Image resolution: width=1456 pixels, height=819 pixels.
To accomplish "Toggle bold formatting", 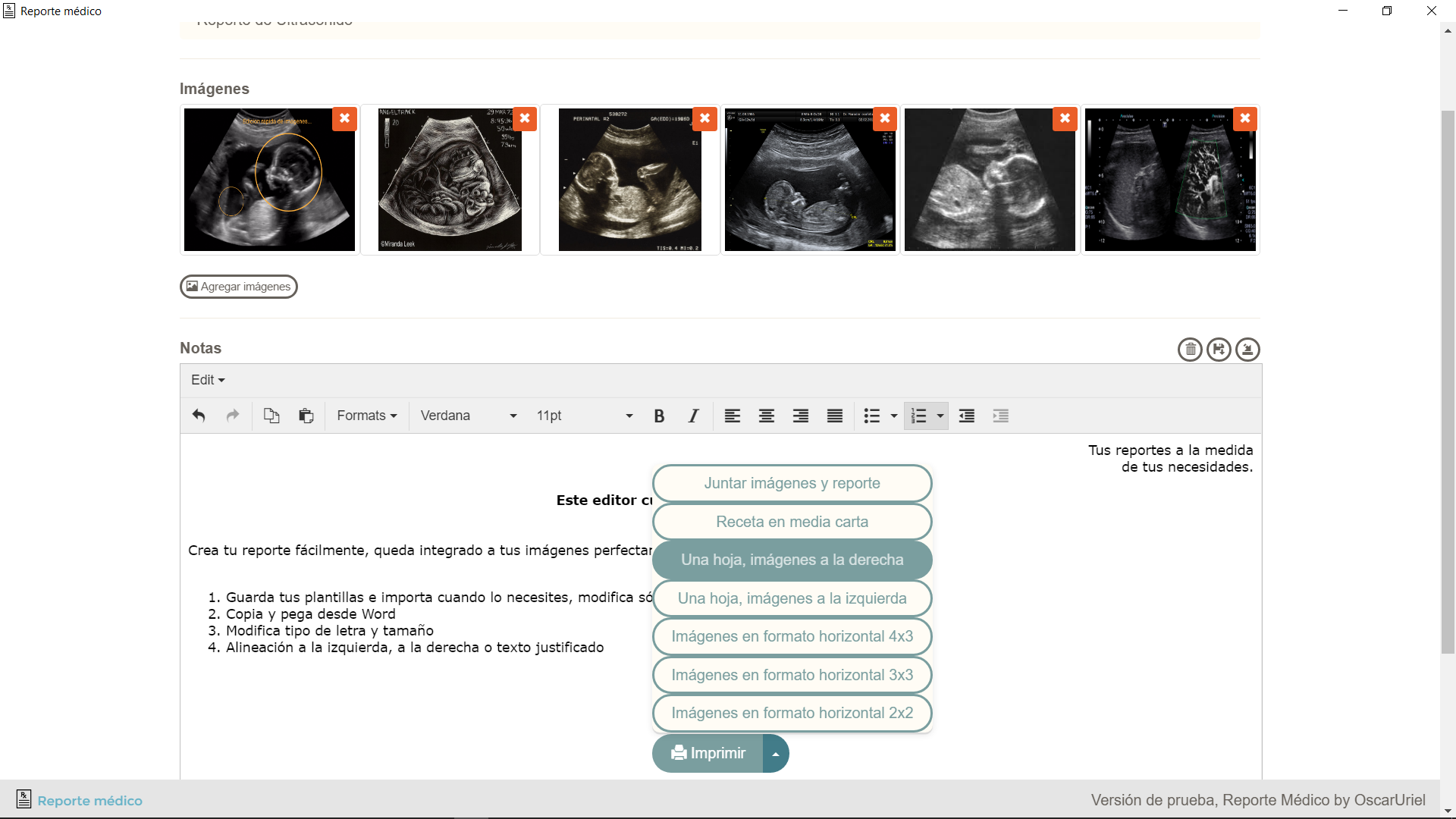I will pyautogui.click(x=659, y=416).
